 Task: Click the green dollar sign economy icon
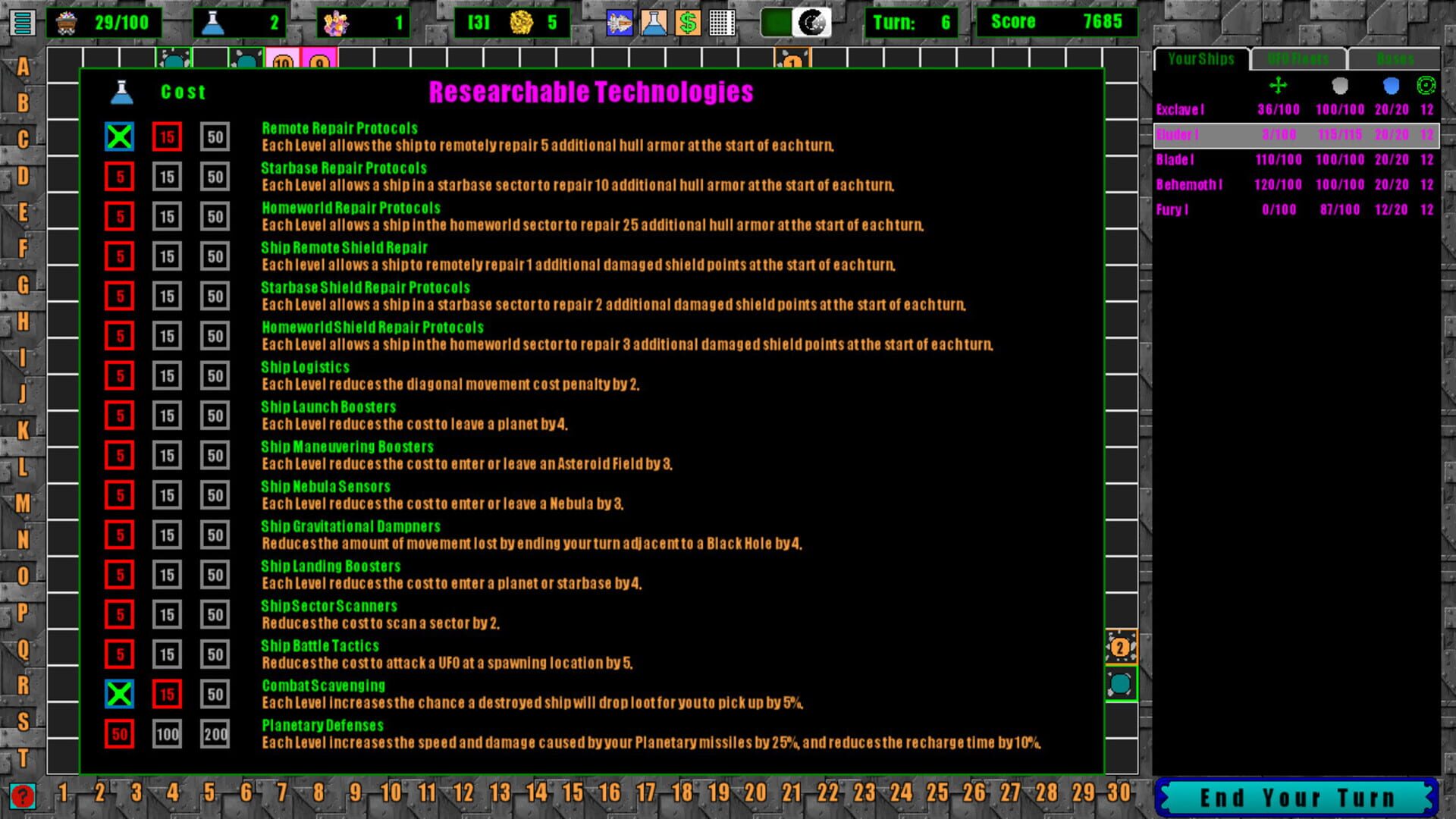coord(689,22)
